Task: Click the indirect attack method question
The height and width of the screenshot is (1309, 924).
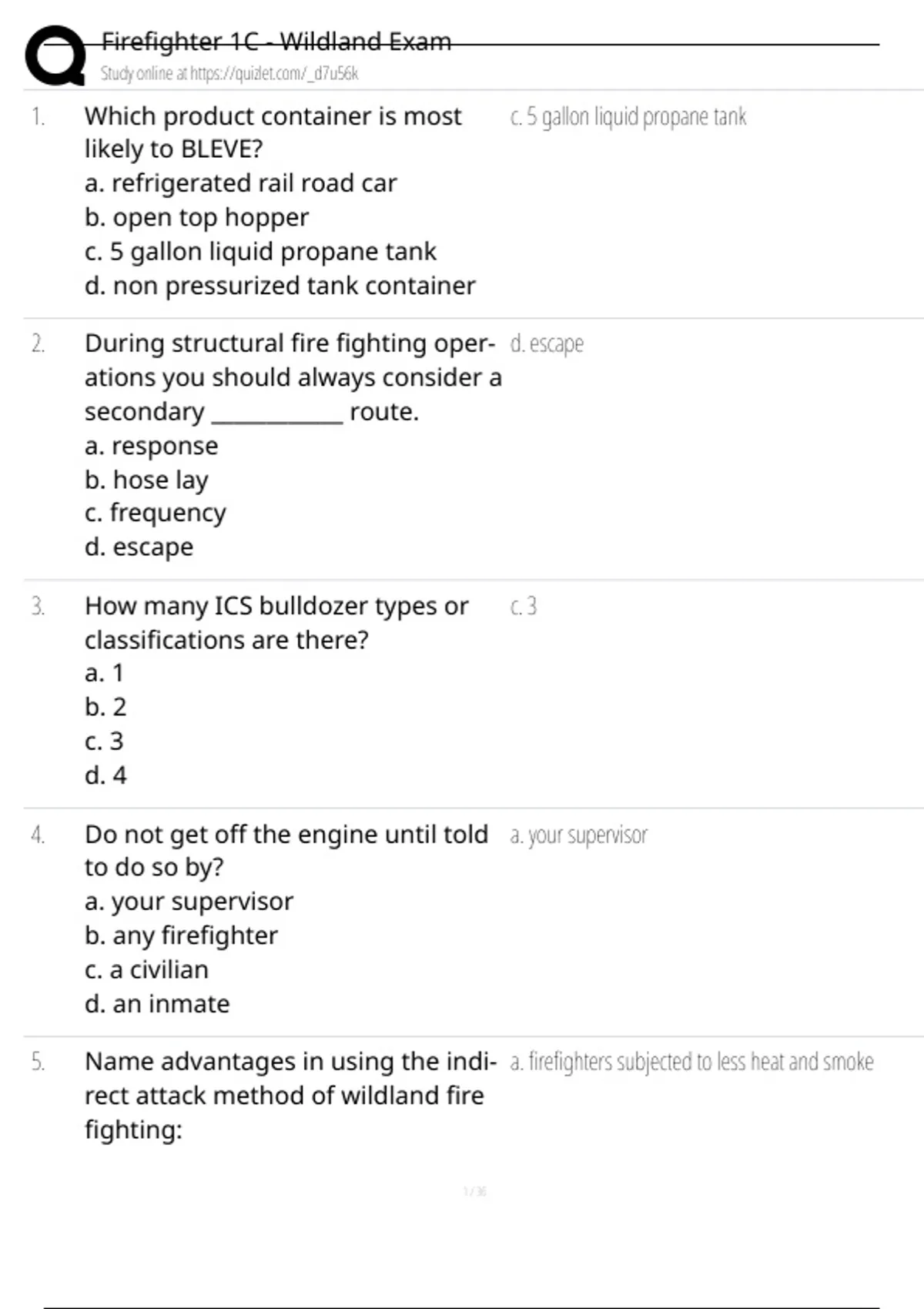Action: tap(290, 1095)
